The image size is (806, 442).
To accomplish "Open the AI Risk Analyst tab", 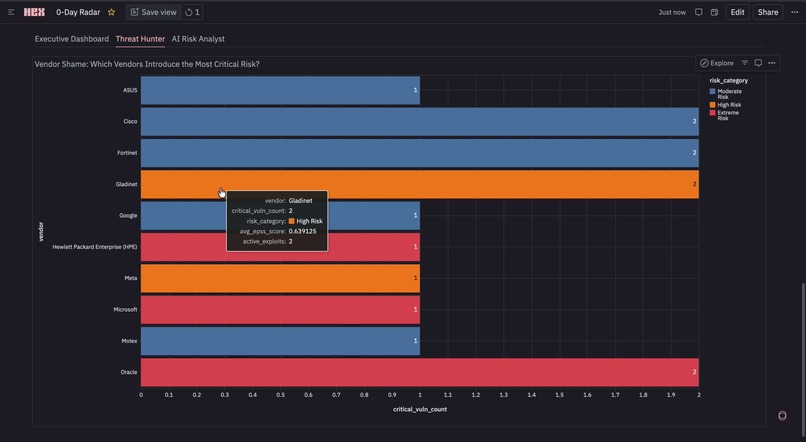I will [198, 39].
